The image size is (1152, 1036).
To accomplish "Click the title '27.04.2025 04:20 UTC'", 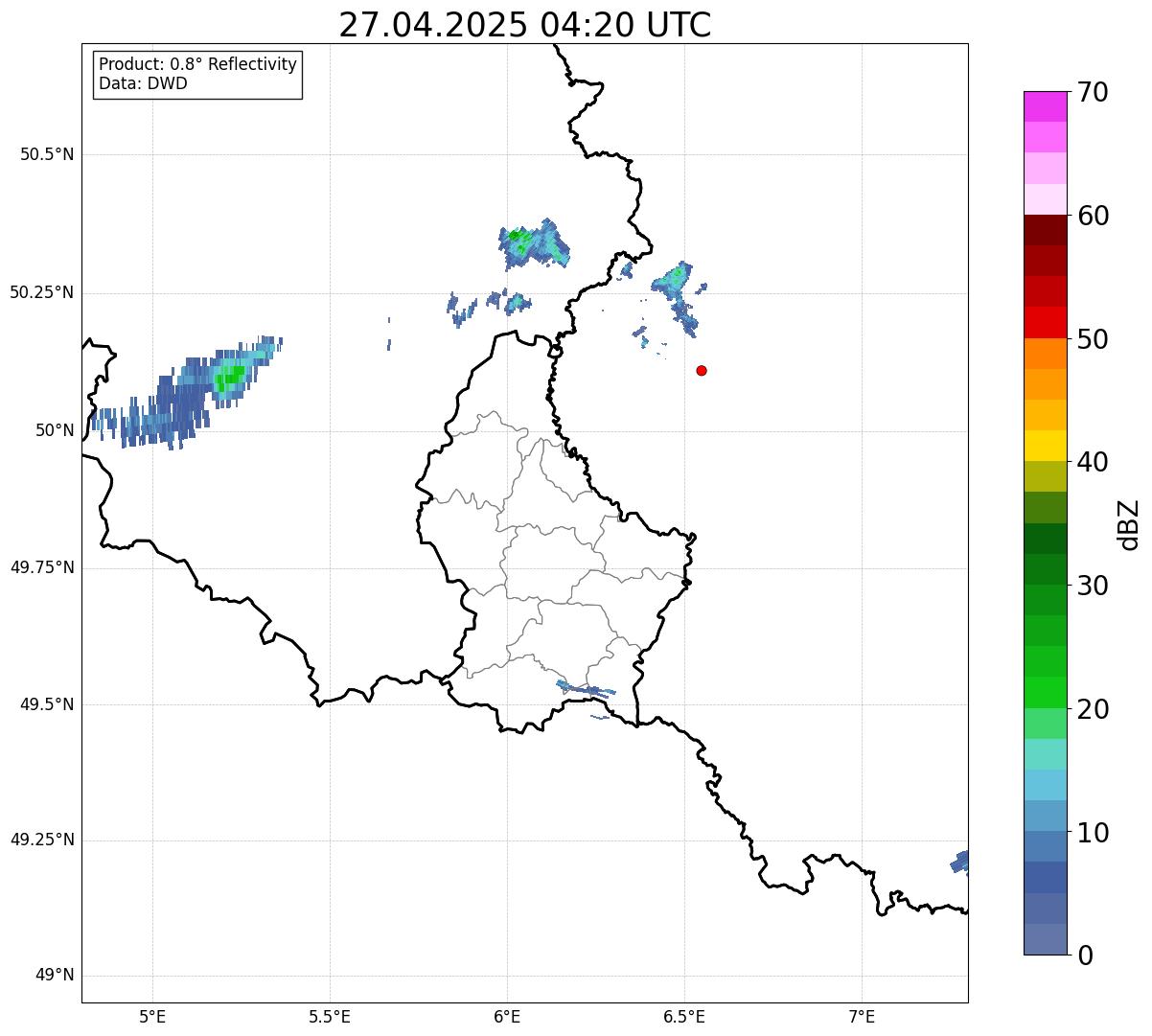I will point(525,25).
